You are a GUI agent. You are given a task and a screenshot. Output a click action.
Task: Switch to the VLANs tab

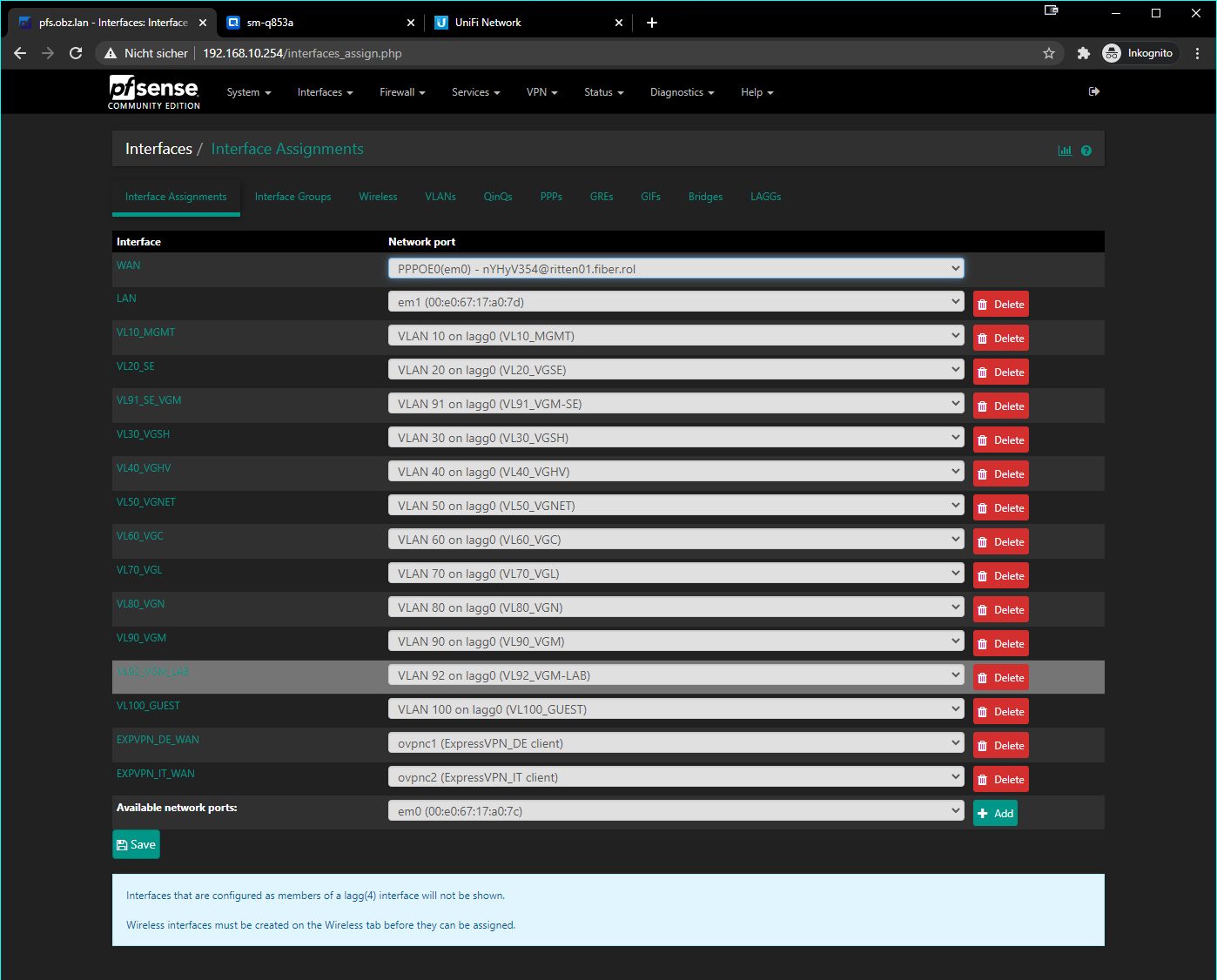pyautogui.click(x=440, y=197)
